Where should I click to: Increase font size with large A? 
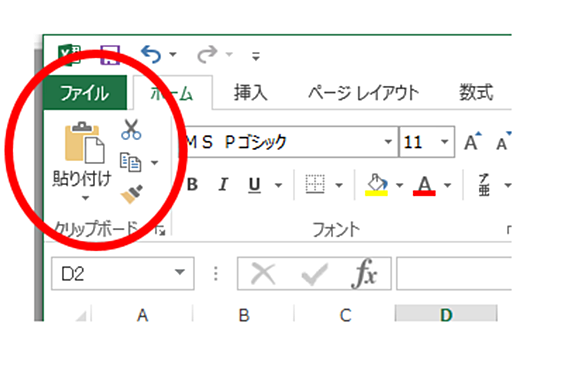click(473, 141)
